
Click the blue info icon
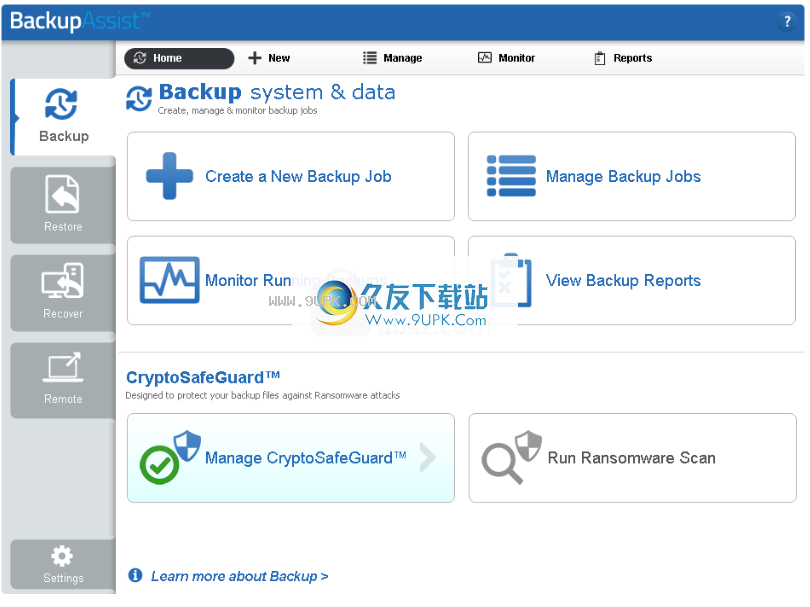click(135, 575)
